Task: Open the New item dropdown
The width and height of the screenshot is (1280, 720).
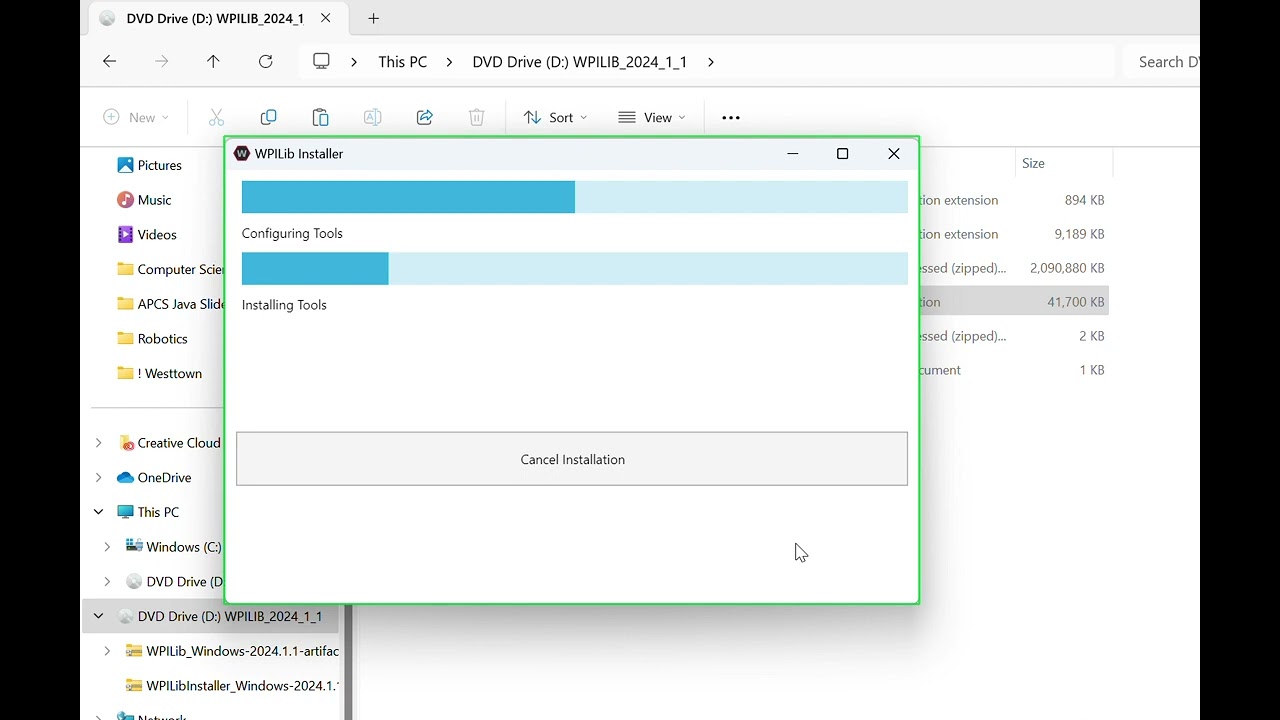Action: 136,117
